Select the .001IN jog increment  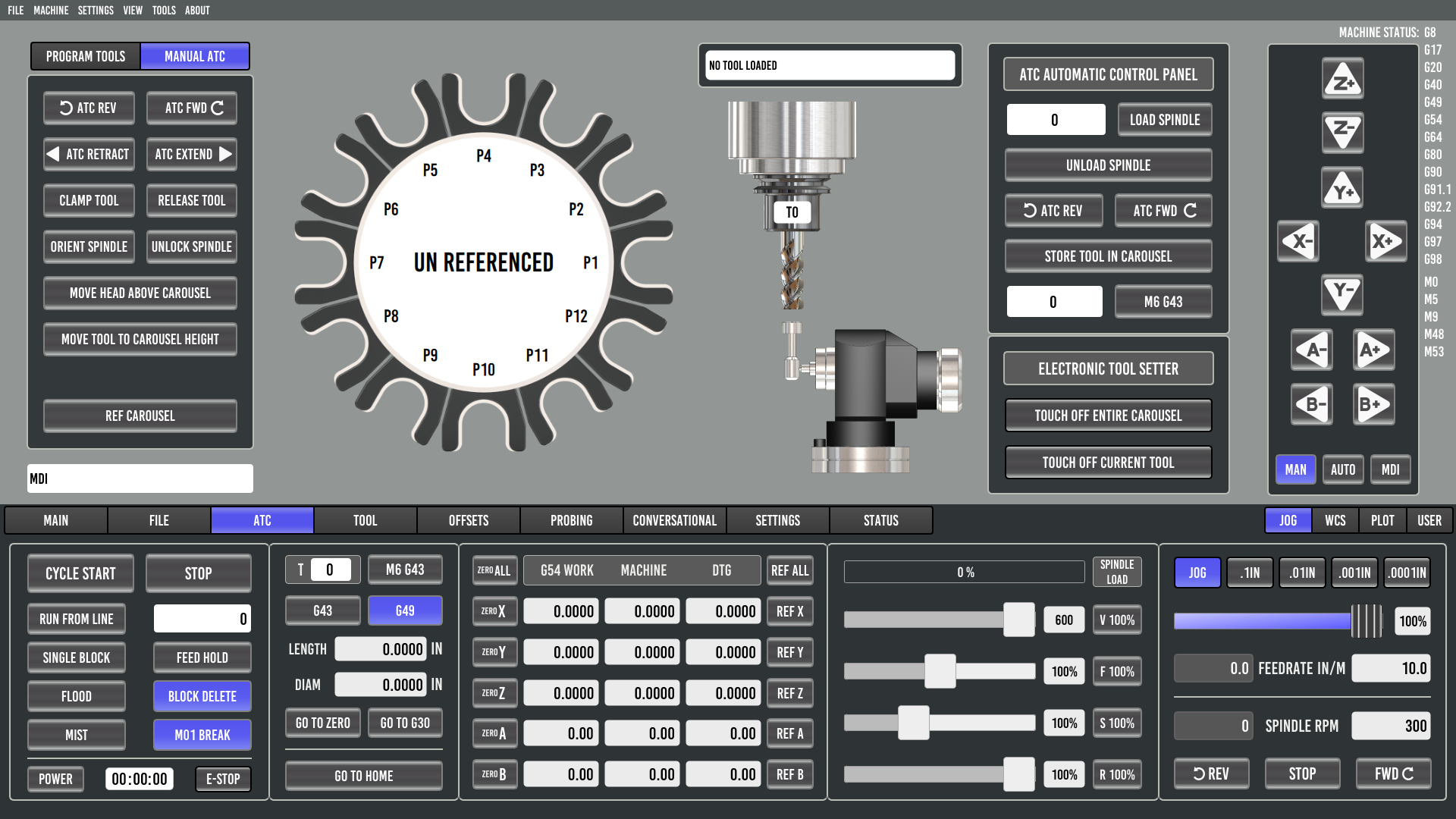click(1354, 573)
